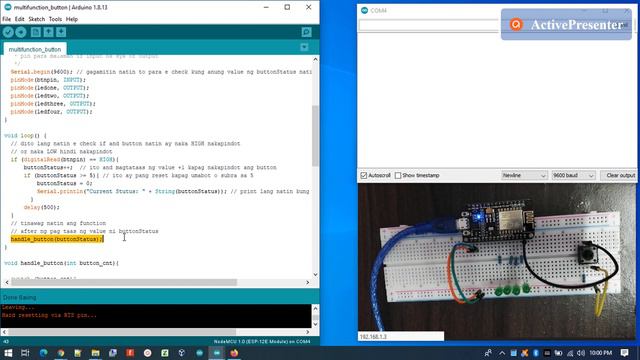Open Serial Monitor magnifier icon
This screenshot has height=360, width=640.
click(x=307, y=32)
